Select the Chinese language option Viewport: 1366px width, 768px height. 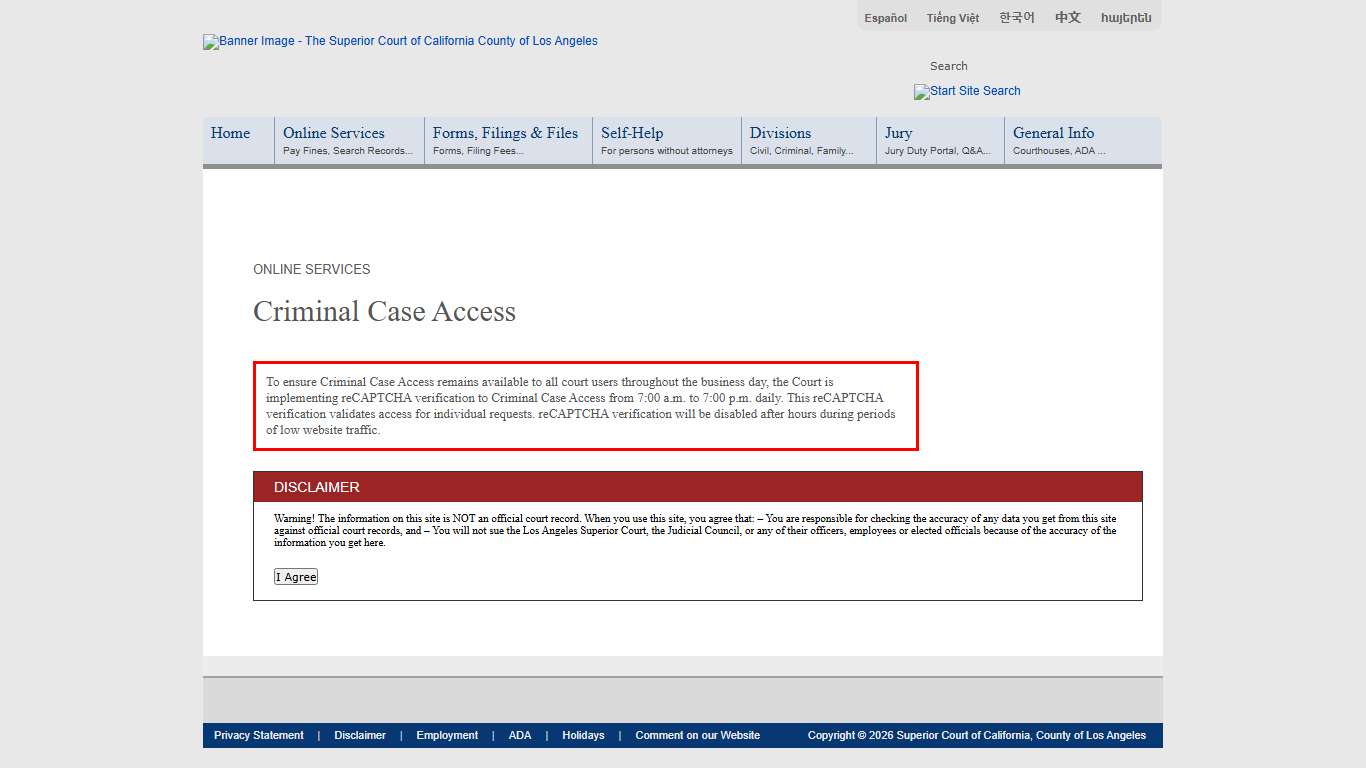[1067, 18]
